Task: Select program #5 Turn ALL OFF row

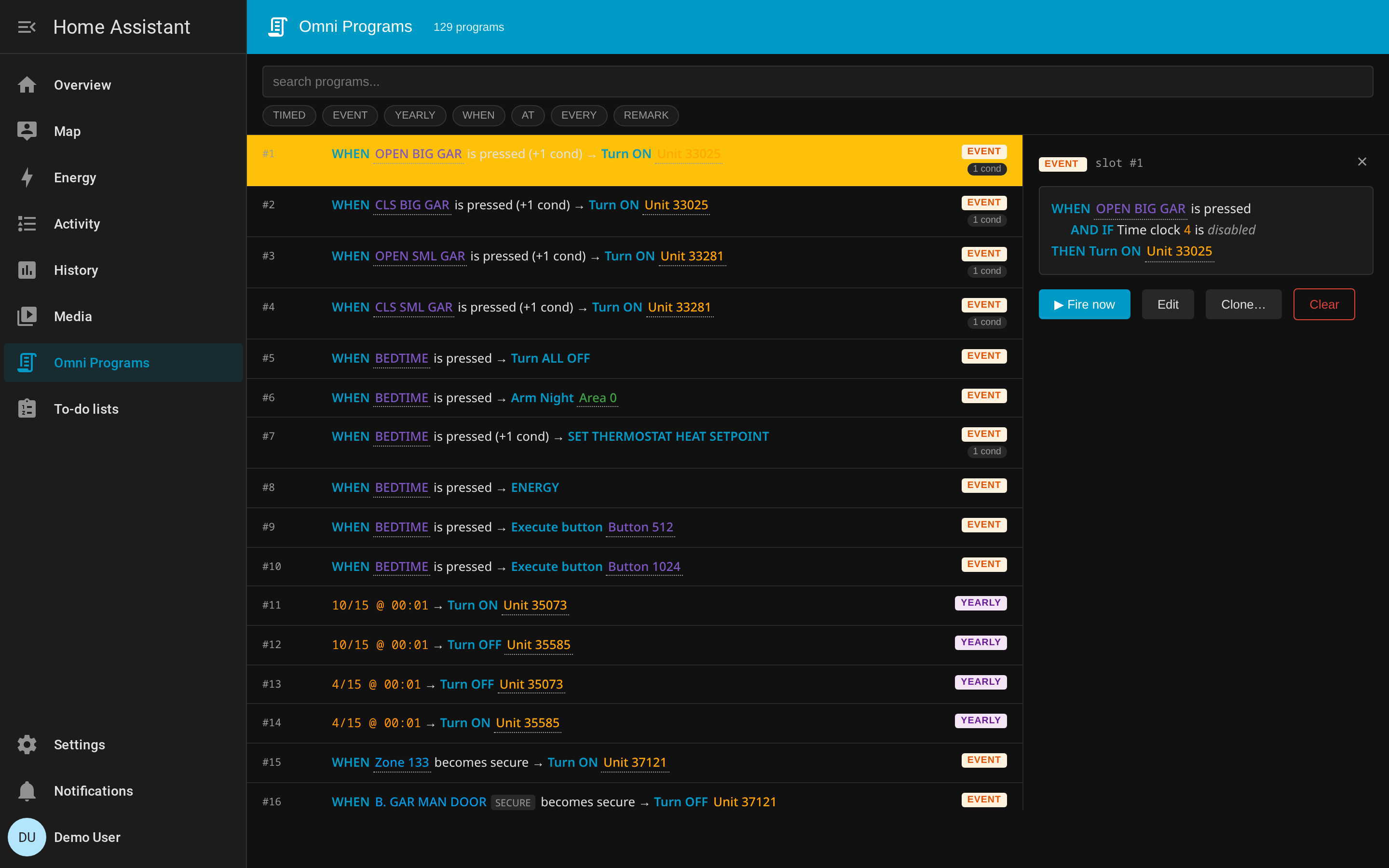Action: pyautogui.click(x=634, y=358)
